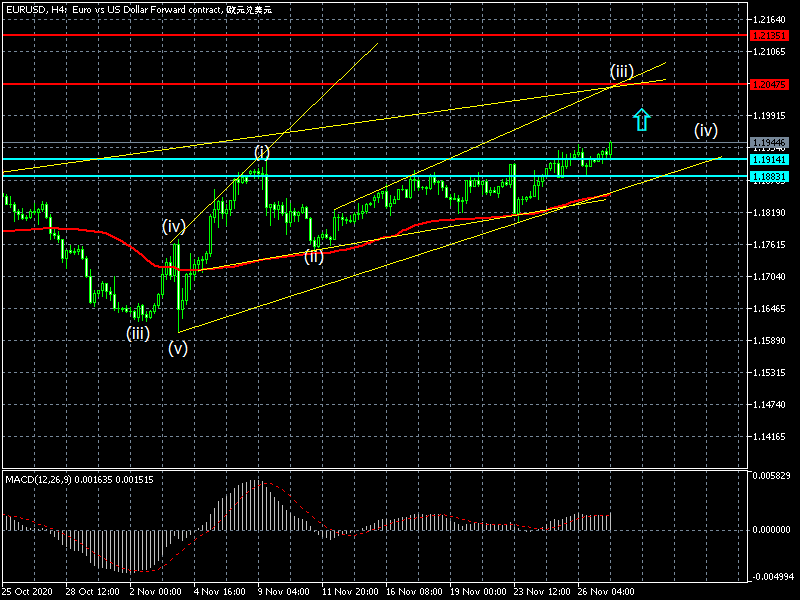Select the wave label (i) near 9 Nov peak

(262, 152)
